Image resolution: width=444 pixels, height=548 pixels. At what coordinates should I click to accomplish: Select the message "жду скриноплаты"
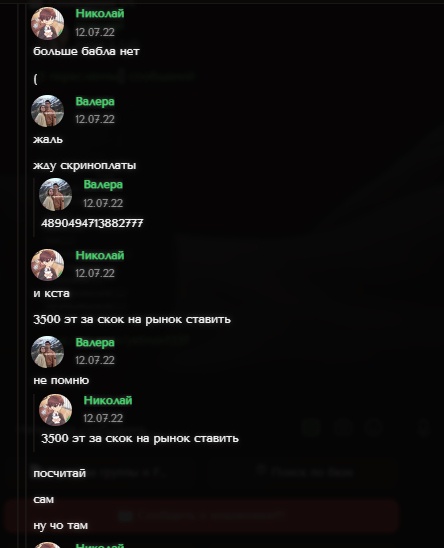[x=85, y=165]
